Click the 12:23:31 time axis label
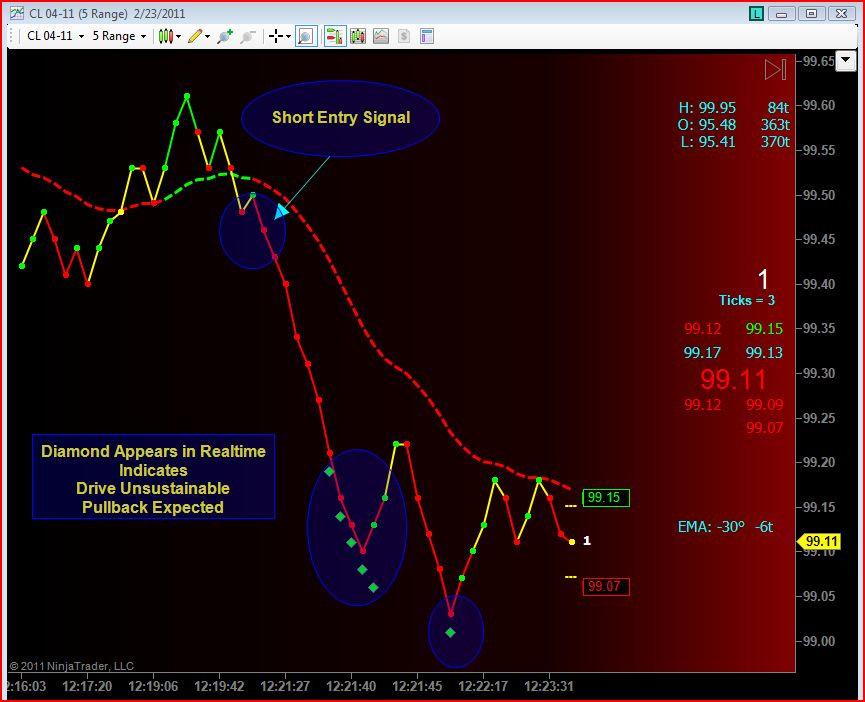 (549, 687)
